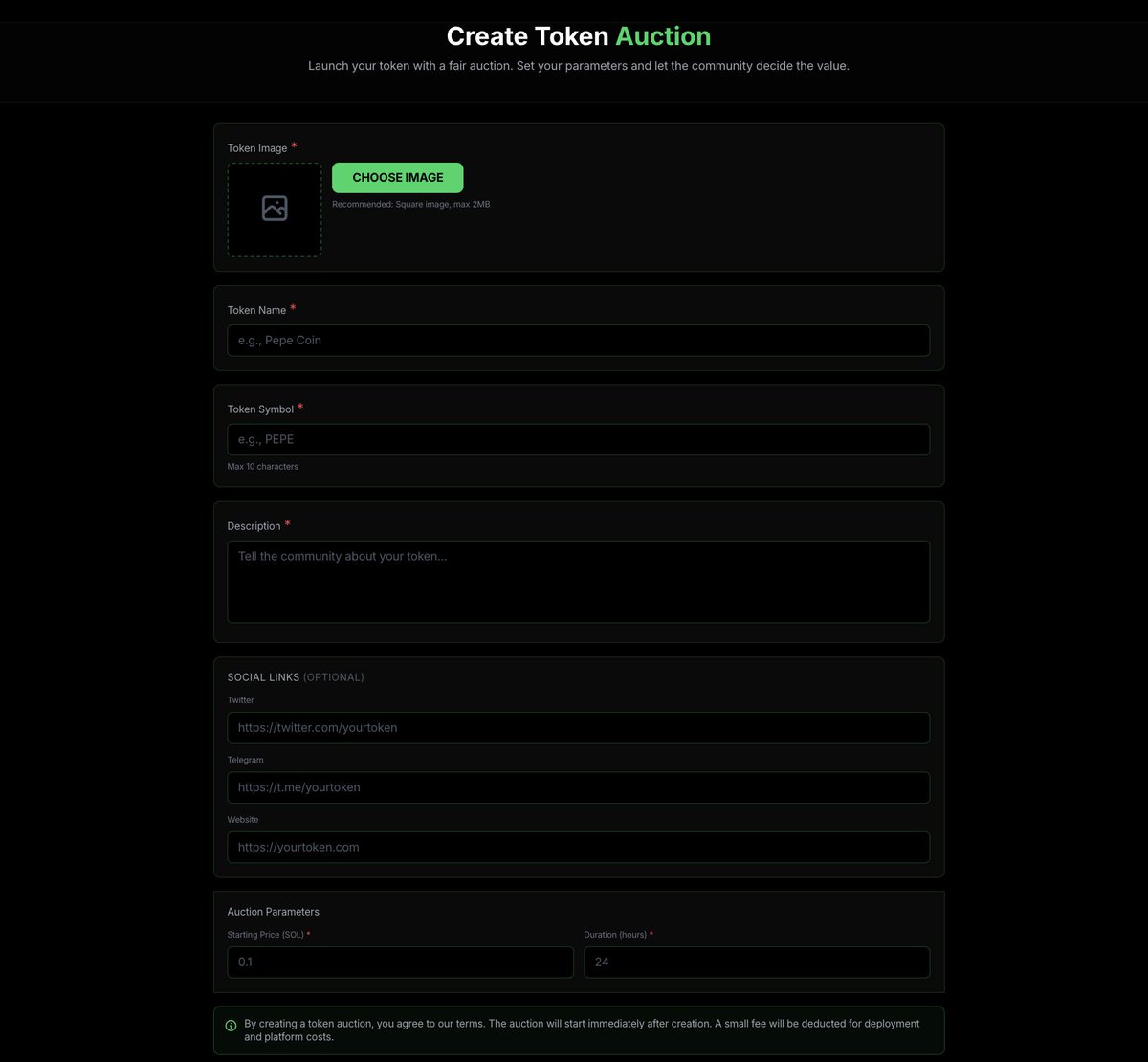Click the Token Symbol input field
The width and height of the screenshot is (1148, 1062).
tap(578, 438)
